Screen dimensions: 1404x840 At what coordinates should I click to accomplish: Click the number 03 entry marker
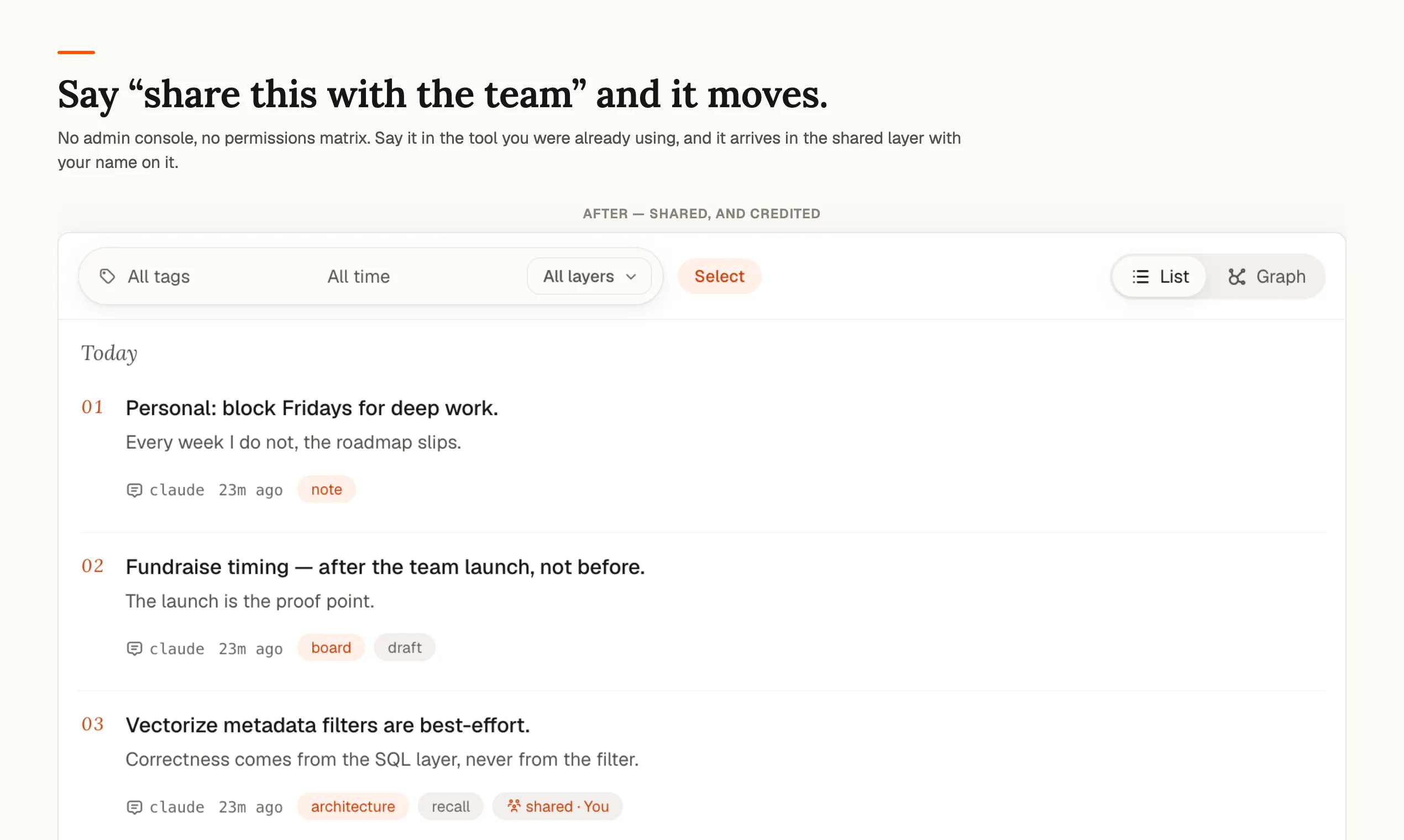pos(93,724)
